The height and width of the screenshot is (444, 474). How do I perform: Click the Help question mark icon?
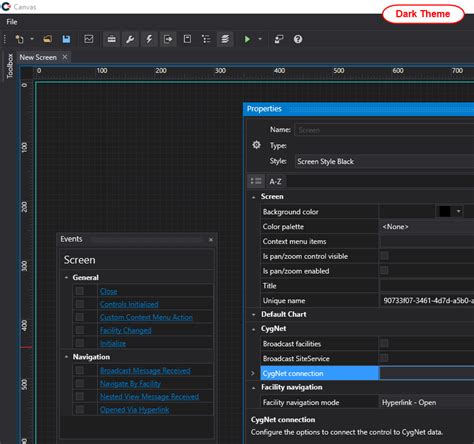[298, 39]
